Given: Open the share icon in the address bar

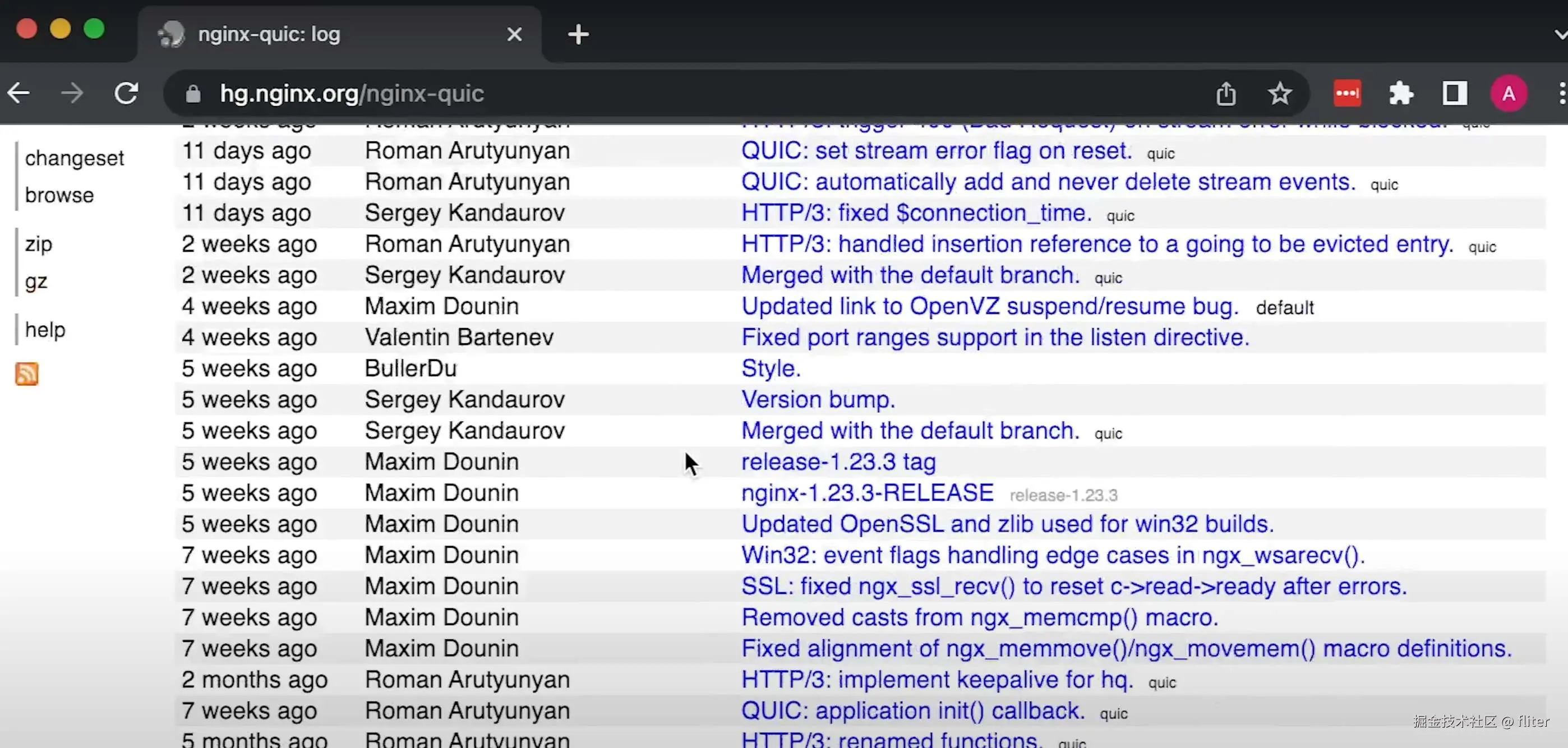Looking at the screenshot, I should click(x=1226, y=94).
